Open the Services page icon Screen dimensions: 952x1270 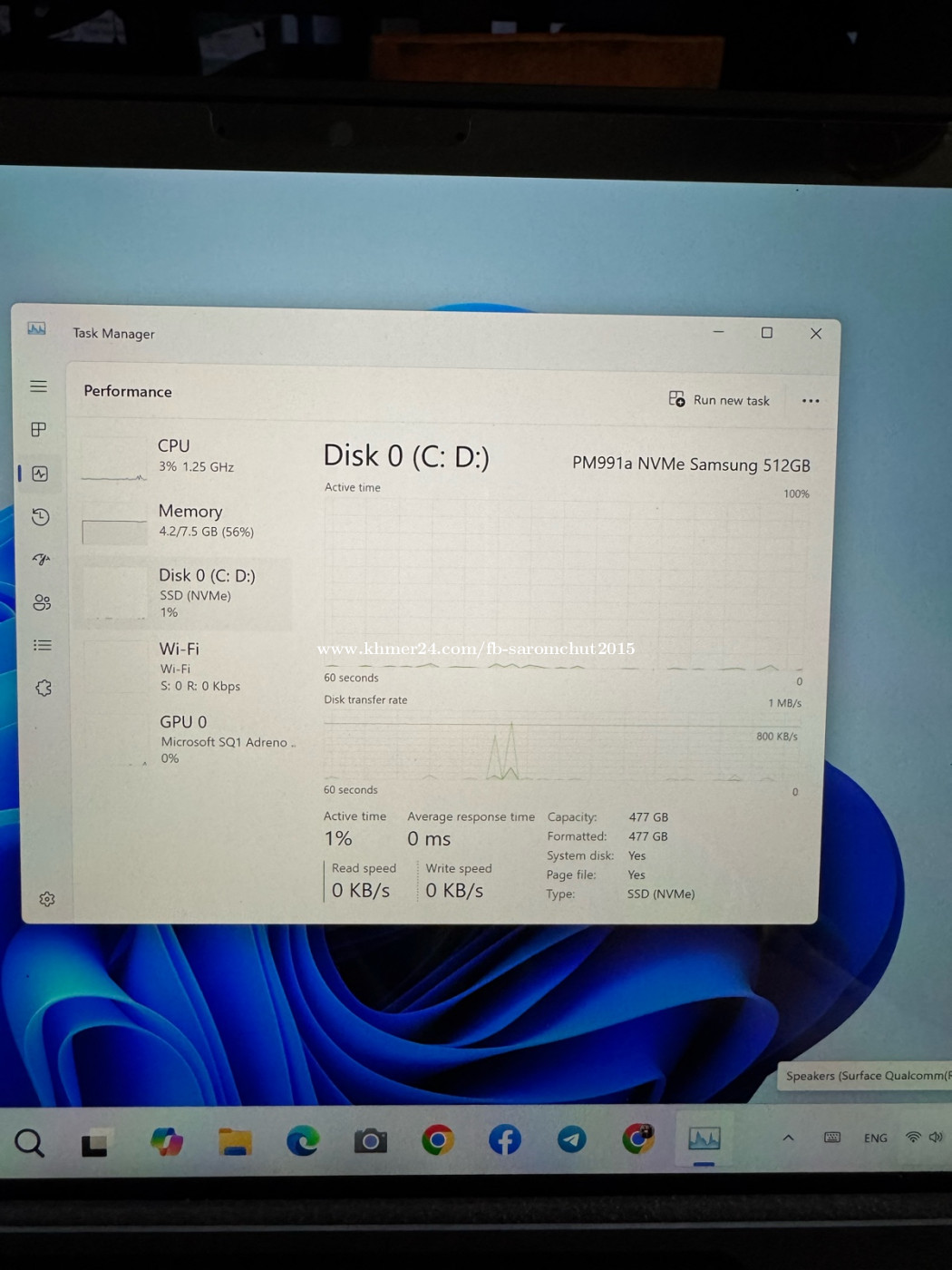click(x=43, y=688)
